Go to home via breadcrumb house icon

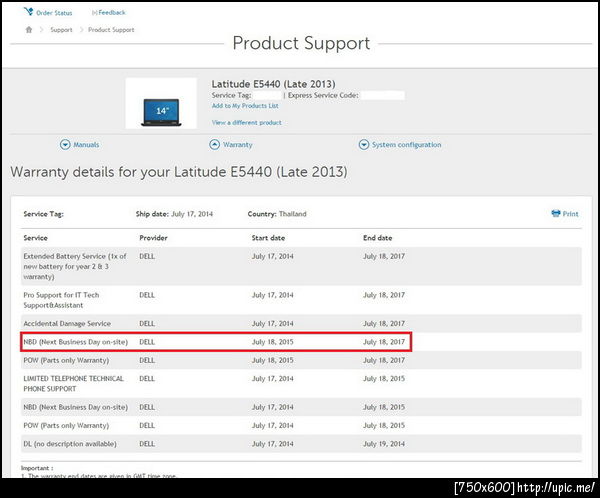[x=29, y=29]
